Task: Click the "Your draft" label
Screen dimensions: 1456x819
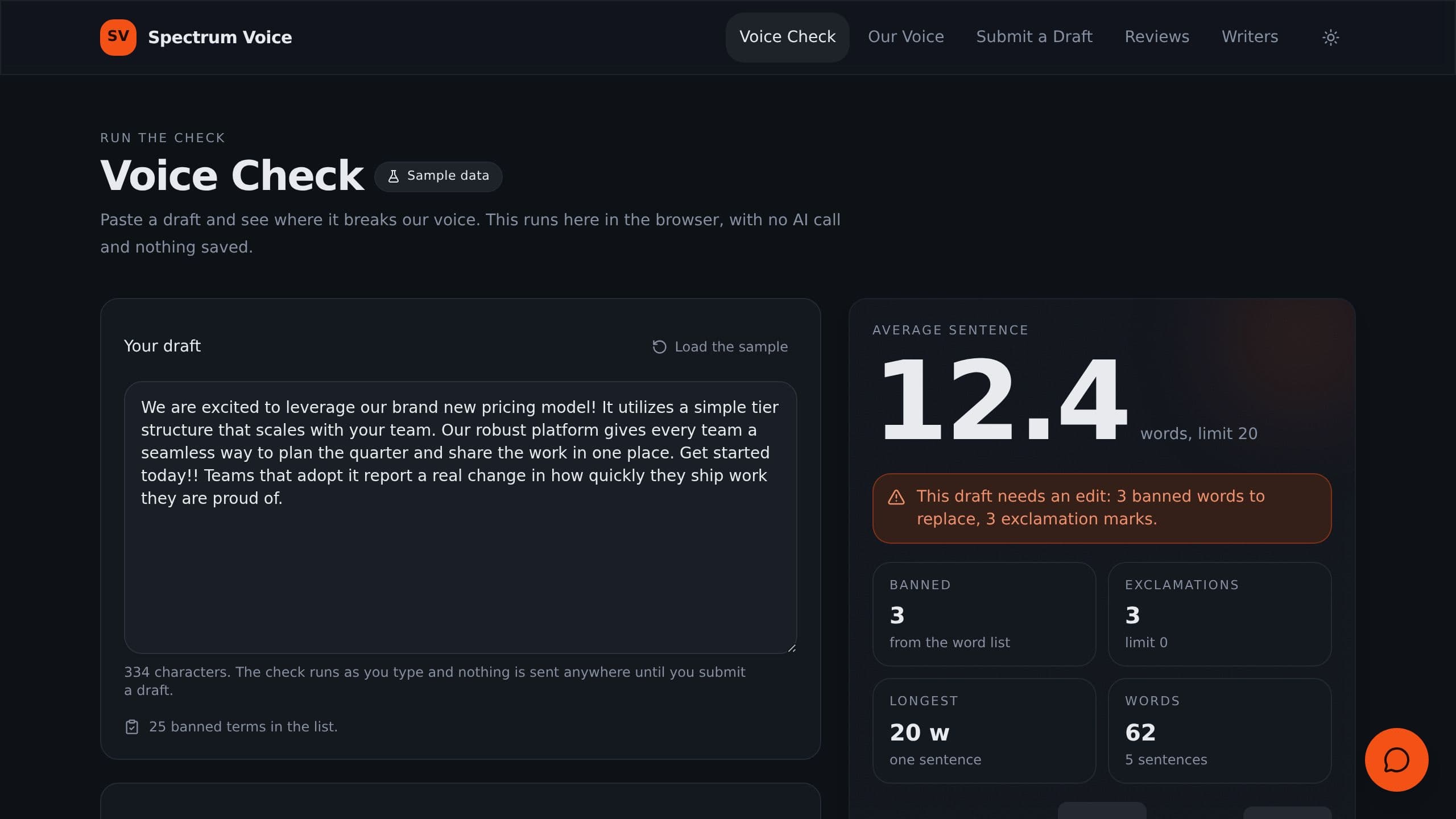Action: (162, 346)
